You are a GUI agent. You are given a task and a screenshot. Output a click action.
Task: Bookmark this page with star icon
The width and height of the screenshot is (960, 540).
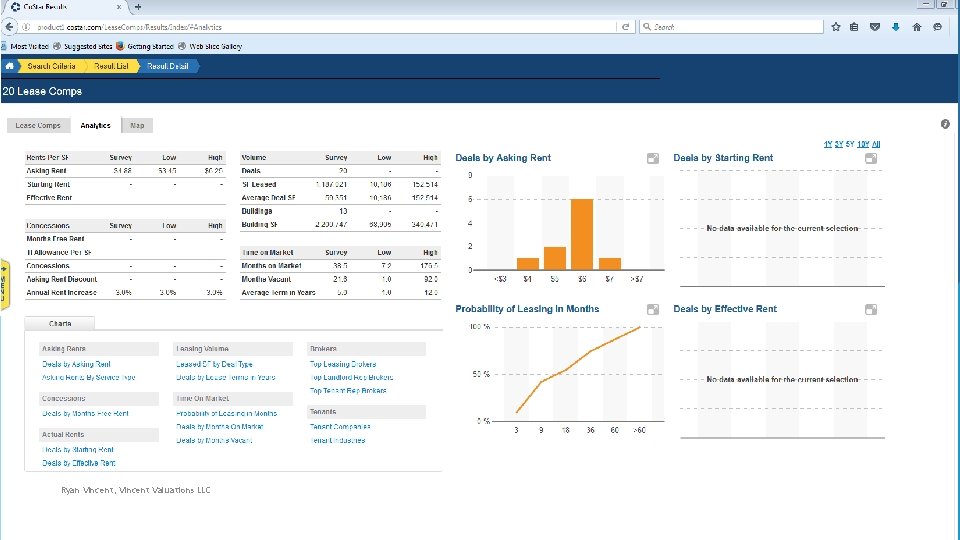point(836,27)
